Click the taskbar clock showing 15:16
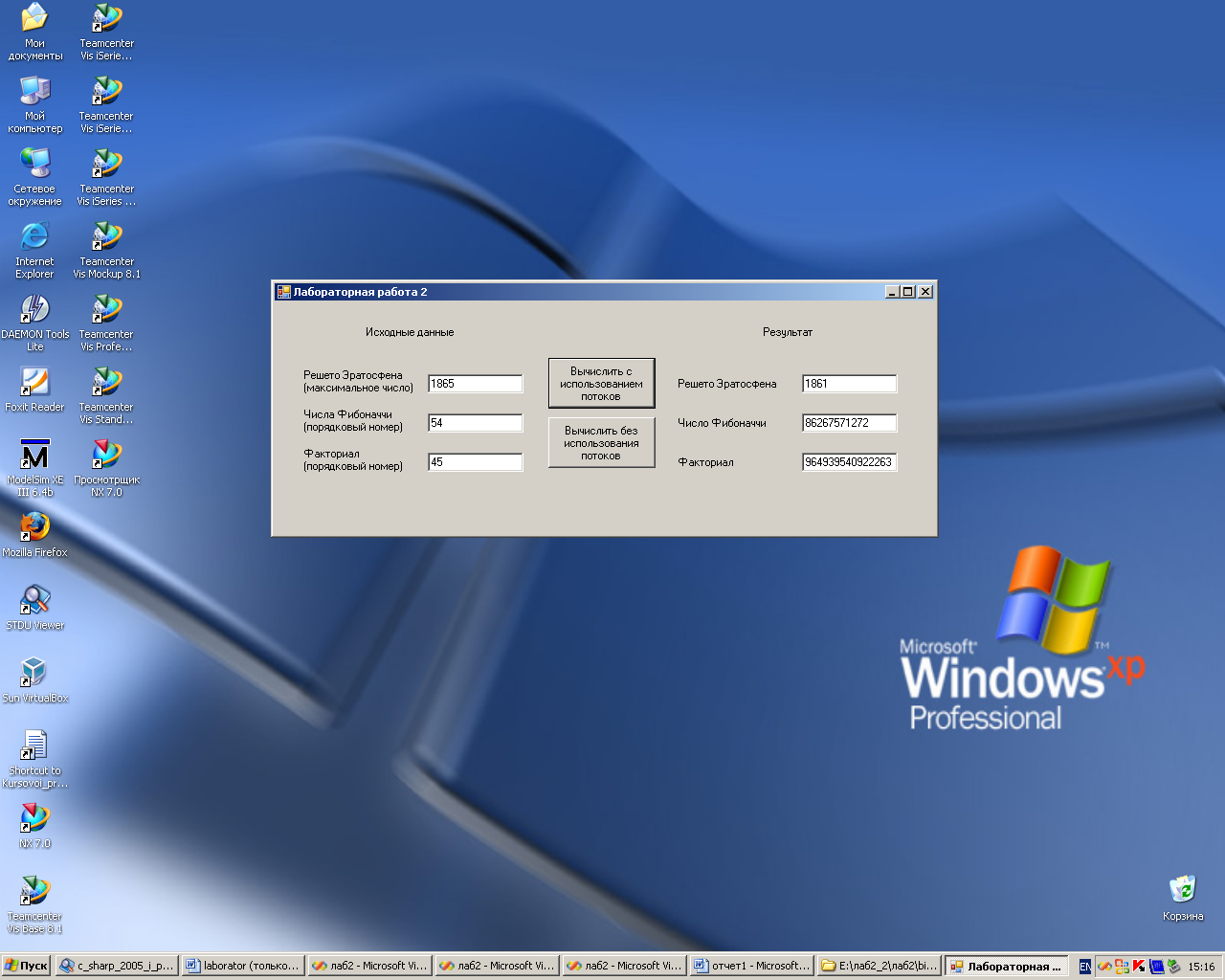Image resolution: width=1225 pixels, height=980 pixels. coord(1201,967)
